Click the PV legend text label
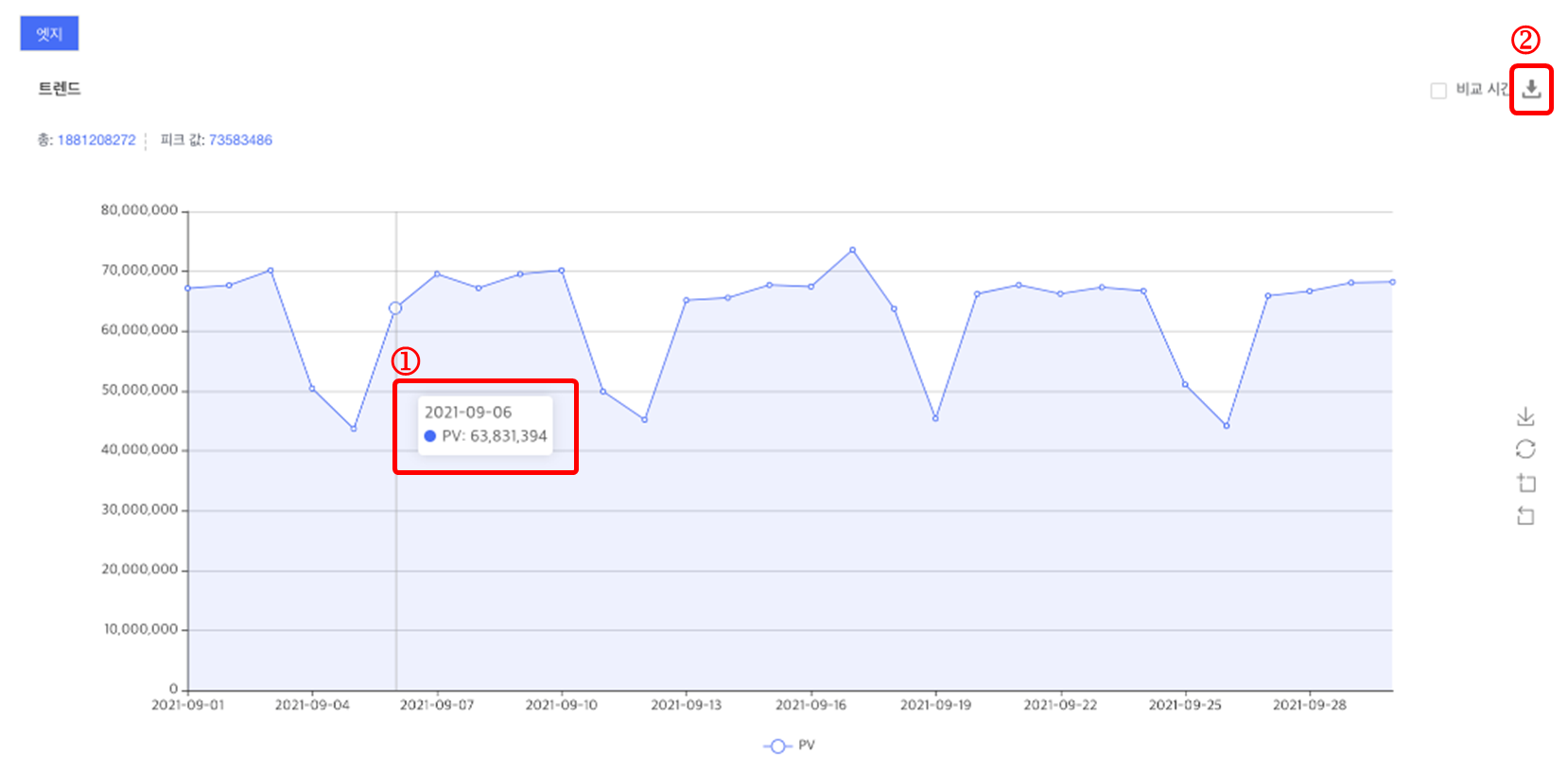Image resolution: width=1568 pixels, height=773 pixels. 806,746
